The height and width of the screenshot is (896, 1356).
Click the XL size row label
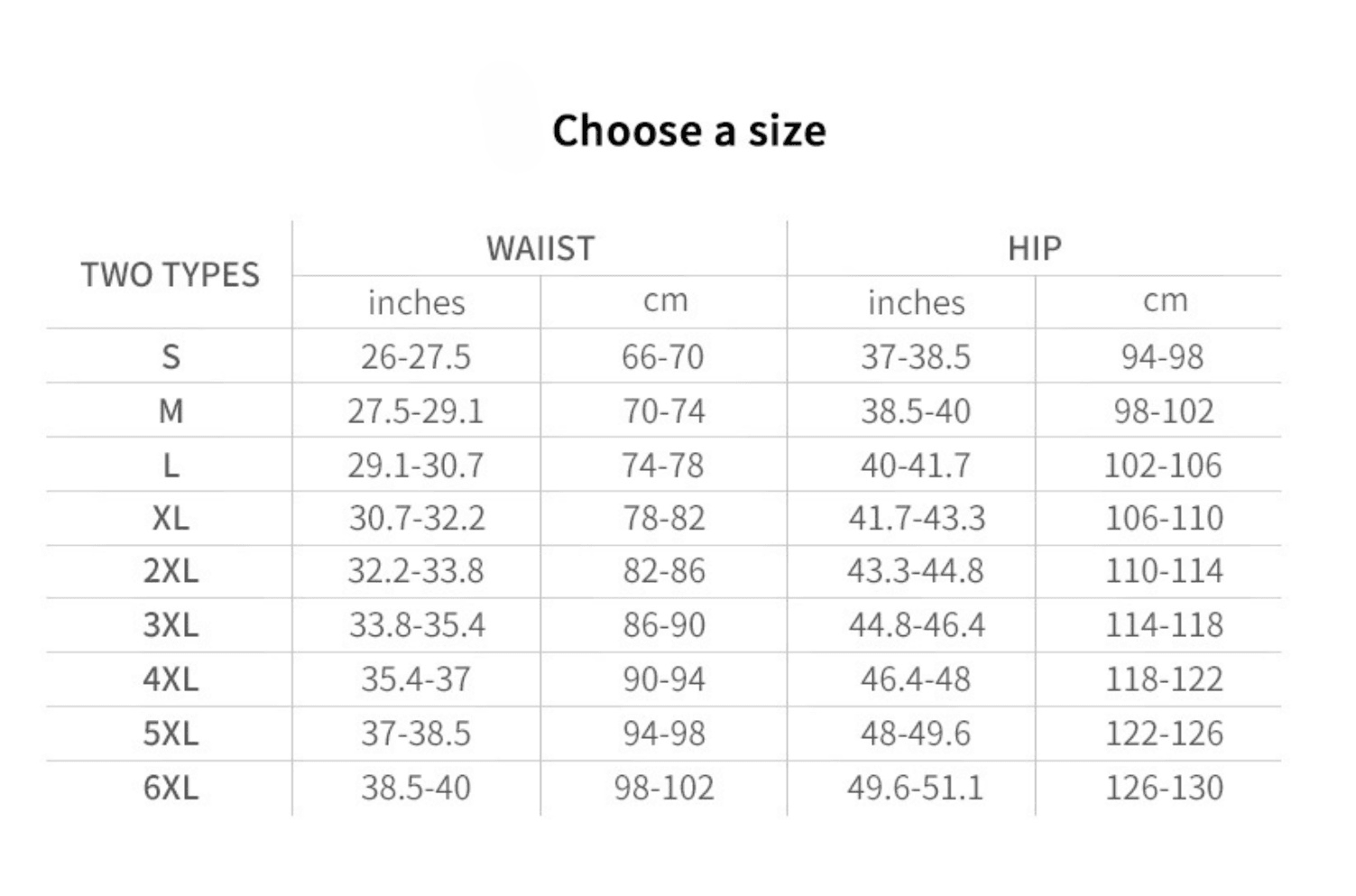coord(171,518)
